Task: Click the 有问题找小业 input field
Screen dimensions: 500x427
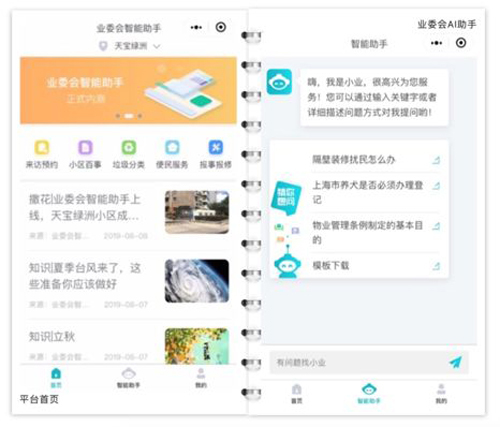Action: pyautogui.click(x=358, y=362)
